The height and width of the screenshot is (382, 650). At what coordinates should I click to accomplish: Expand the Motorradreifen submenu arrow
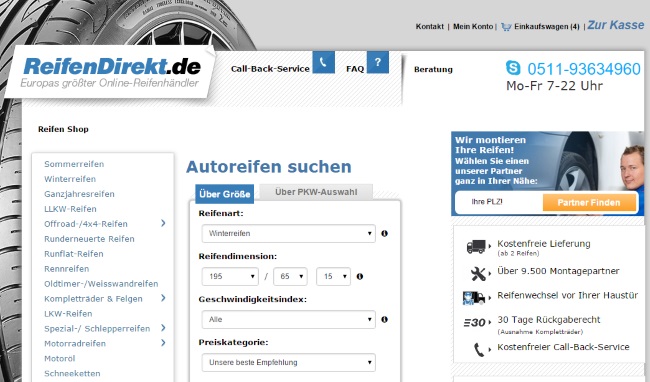(163, 343)
